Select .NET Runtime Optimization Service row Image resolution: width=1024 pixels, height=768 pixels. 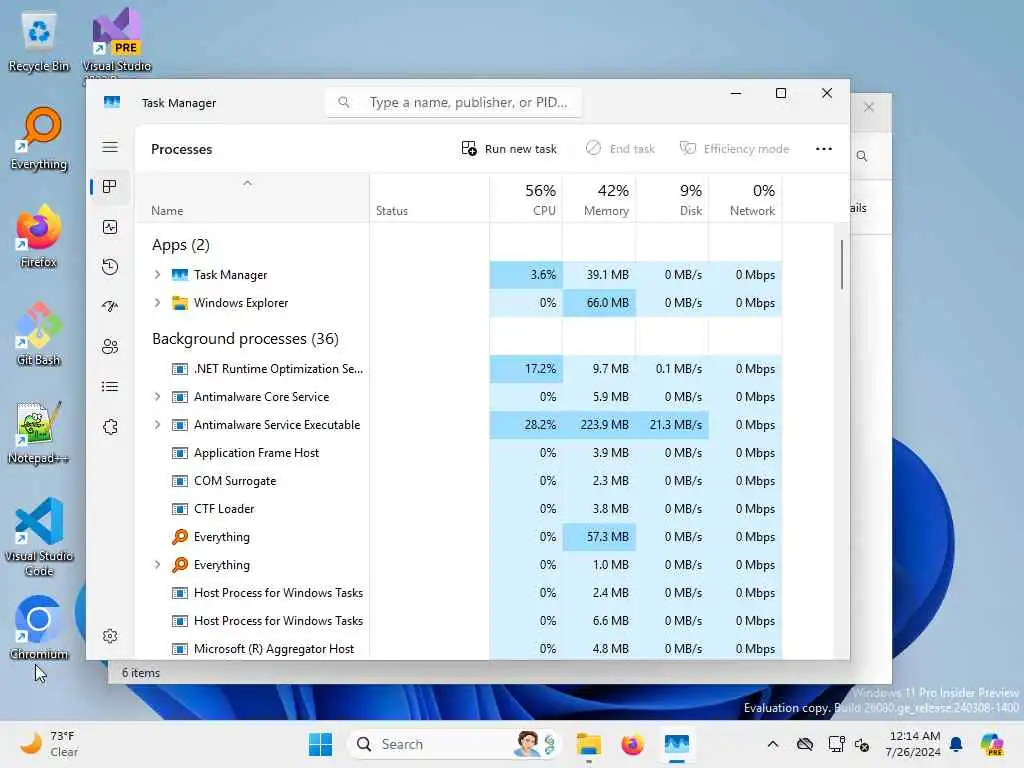pos(459,369)
